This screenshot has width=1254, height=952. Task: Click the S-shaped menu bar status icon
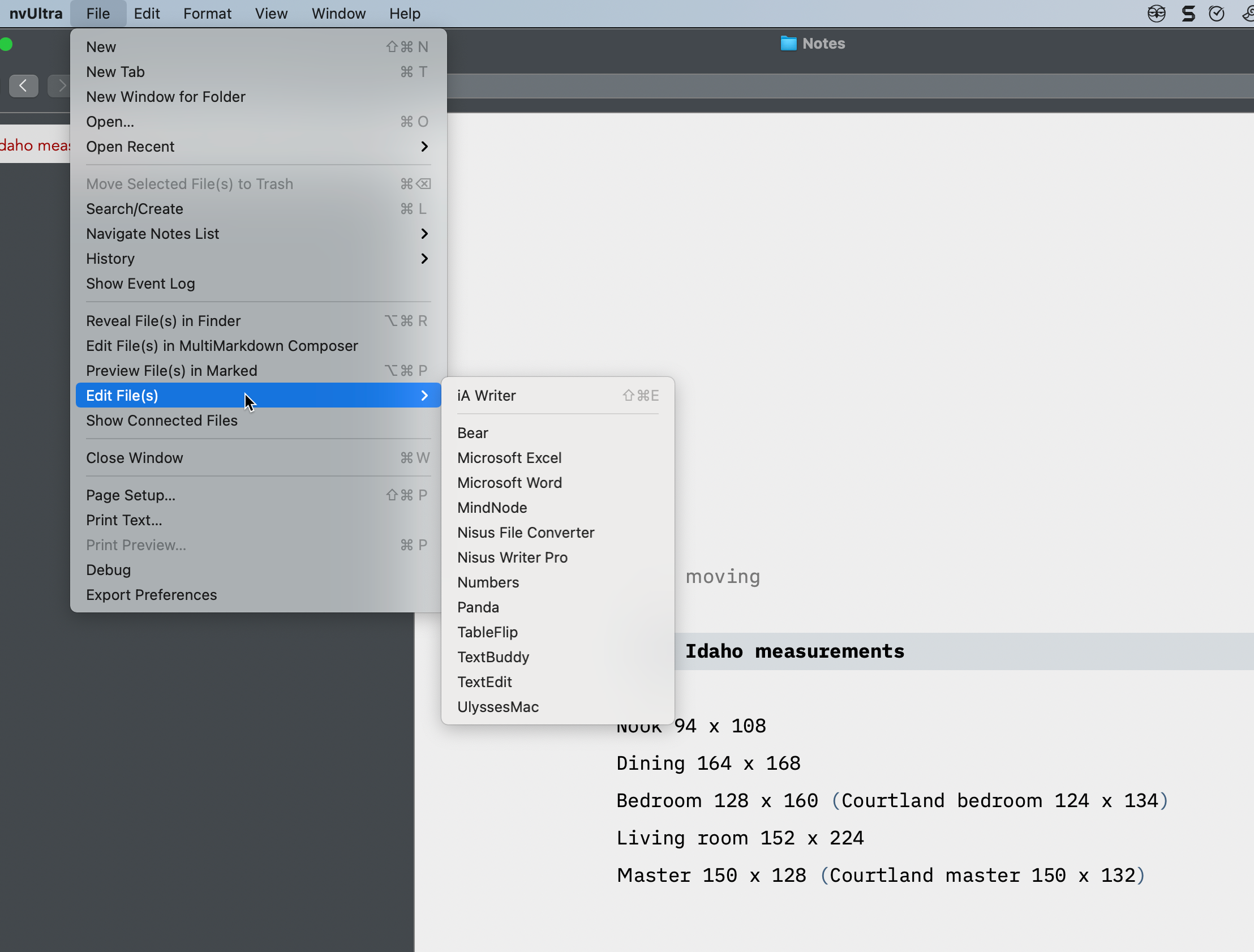[1188, 14]
